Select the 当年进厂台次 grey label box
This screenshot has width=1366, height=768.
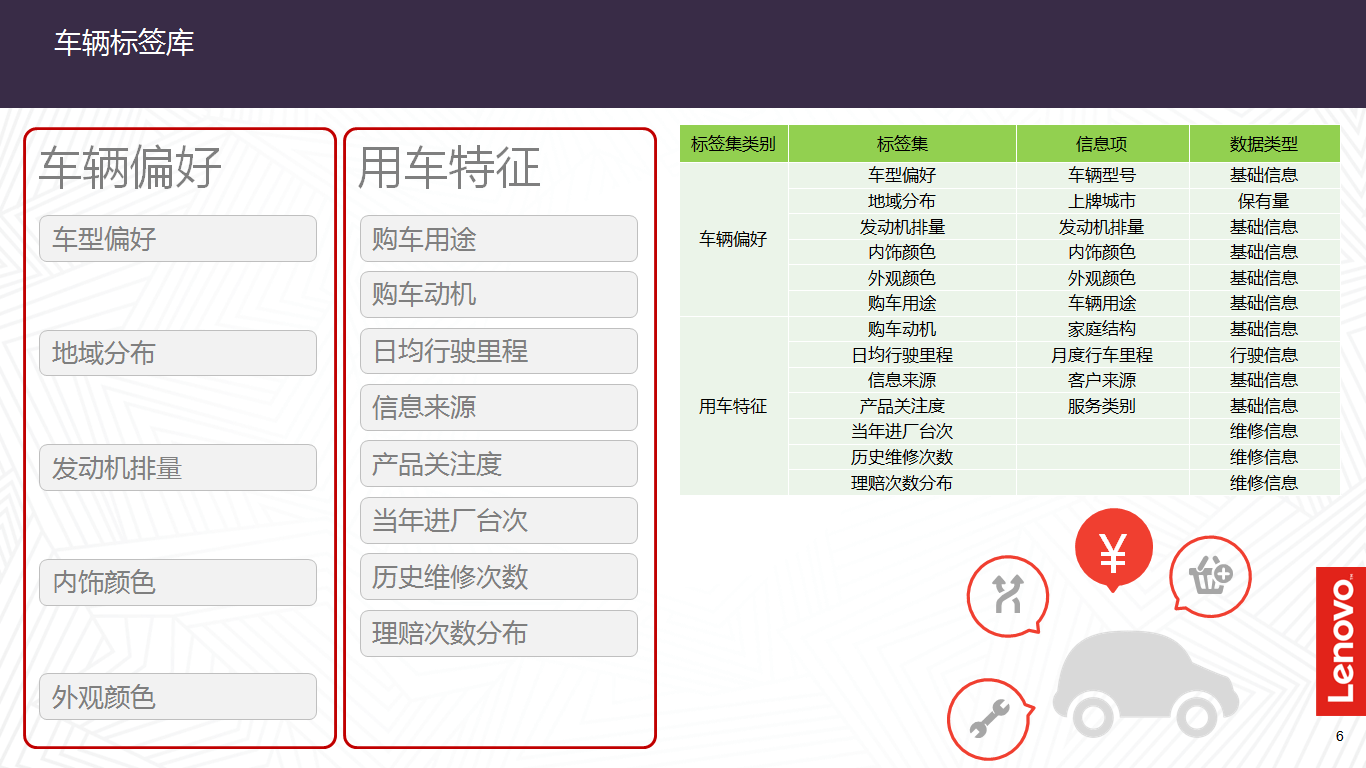499,520
